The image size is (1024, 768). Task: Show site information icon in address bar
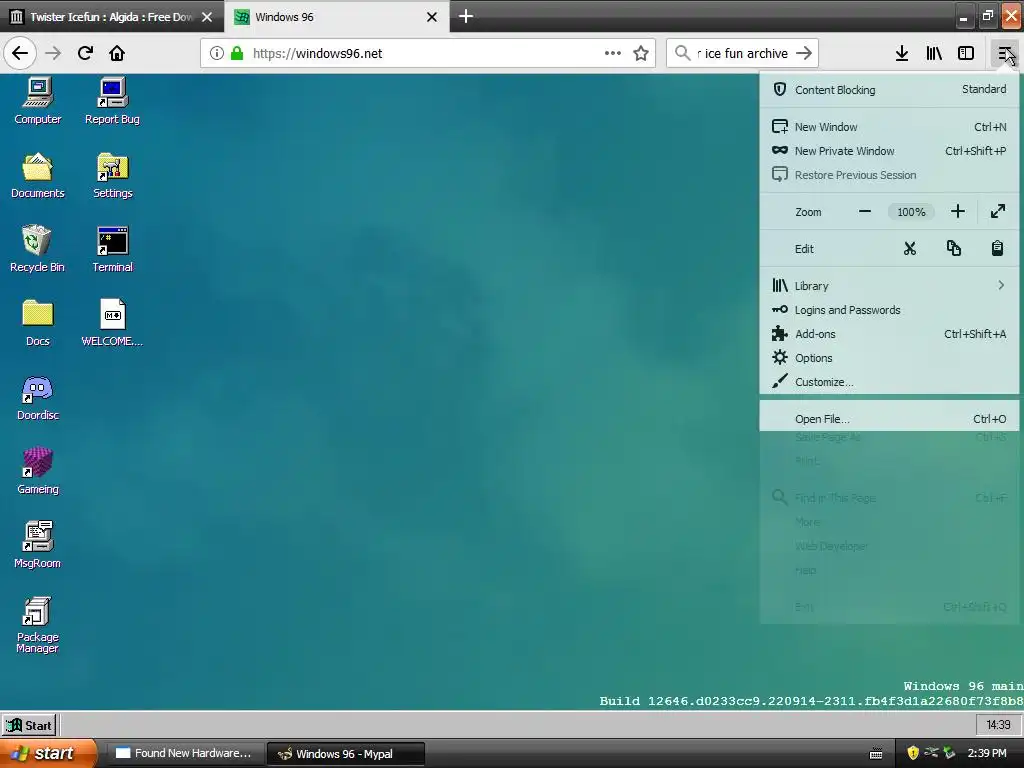216,53
